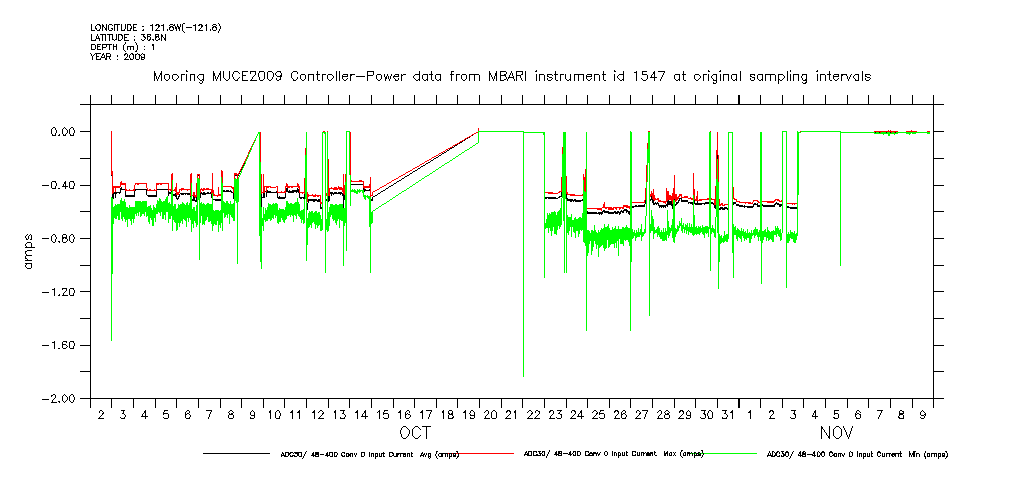Select the Input Current Max legend label
1009x504 pixels.
[x=613, y=454]
